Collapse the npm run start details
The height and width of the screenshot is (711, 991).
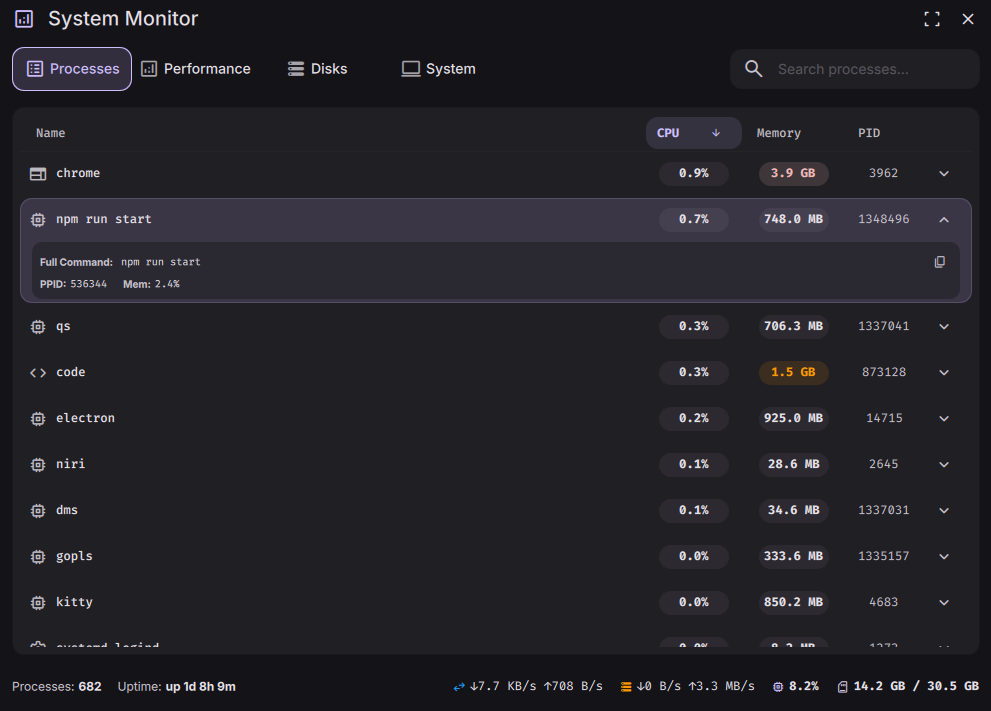943,220
